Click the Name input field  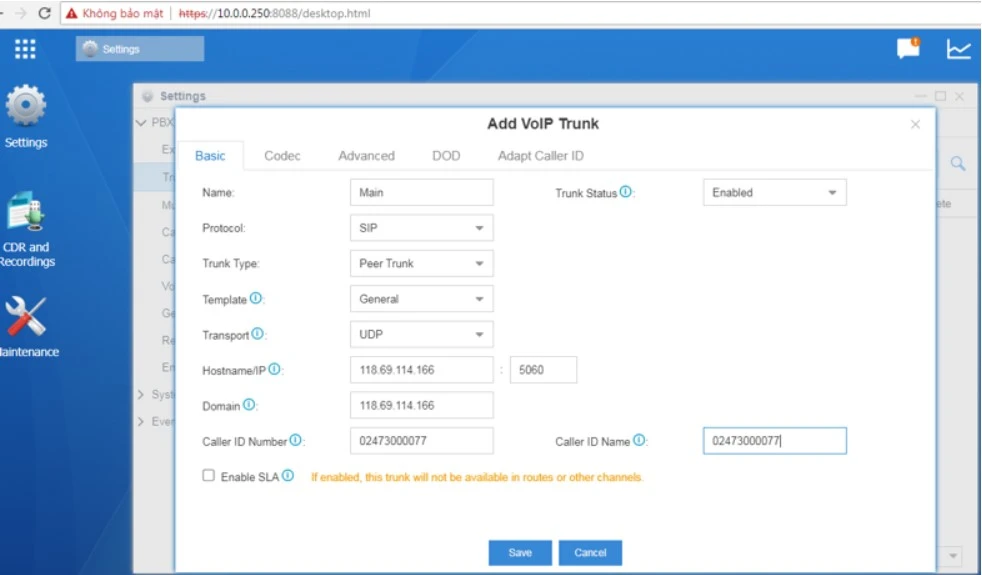click(421, 193)
